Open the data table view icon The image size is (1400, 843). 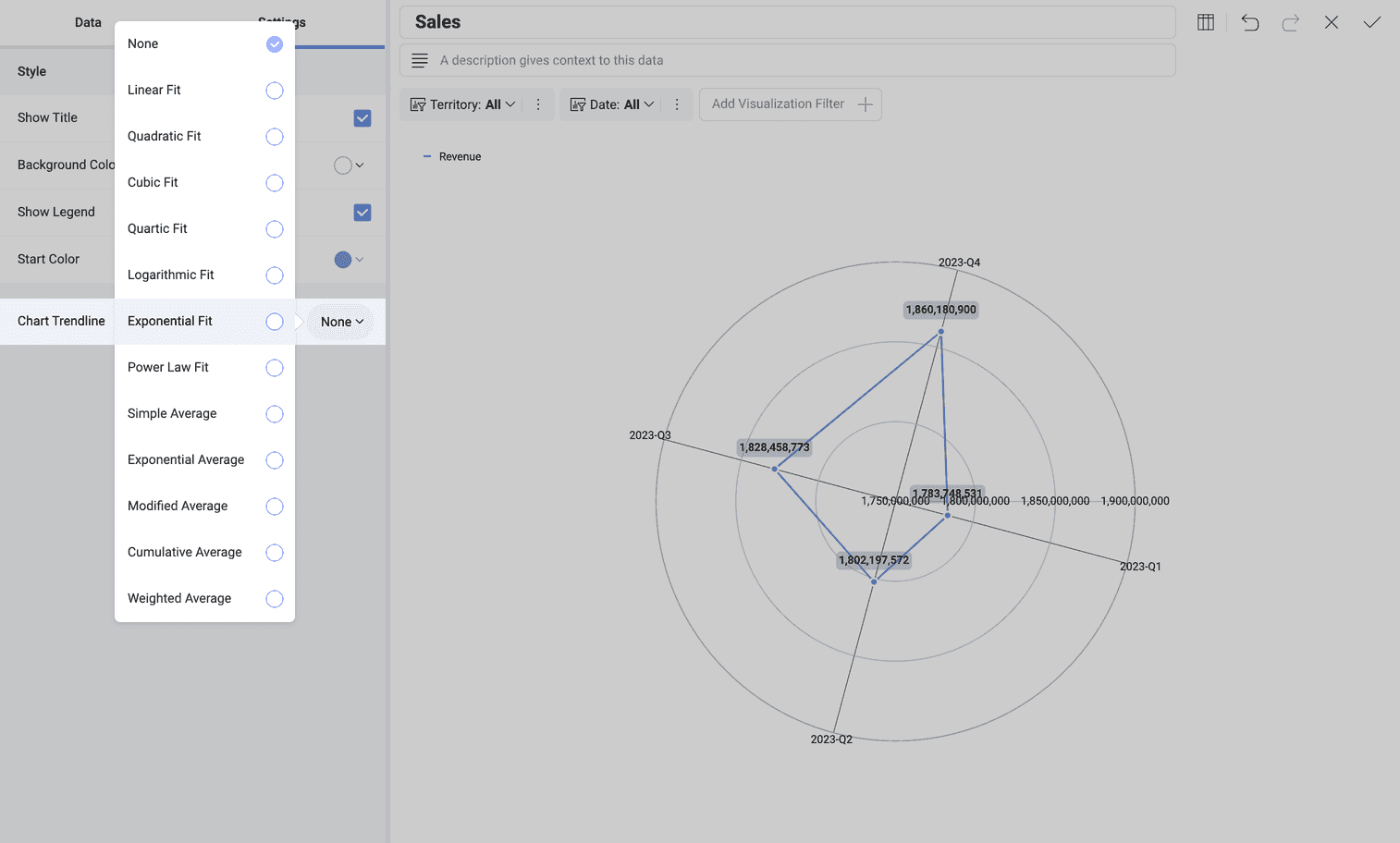click(x=1206, y=22)
